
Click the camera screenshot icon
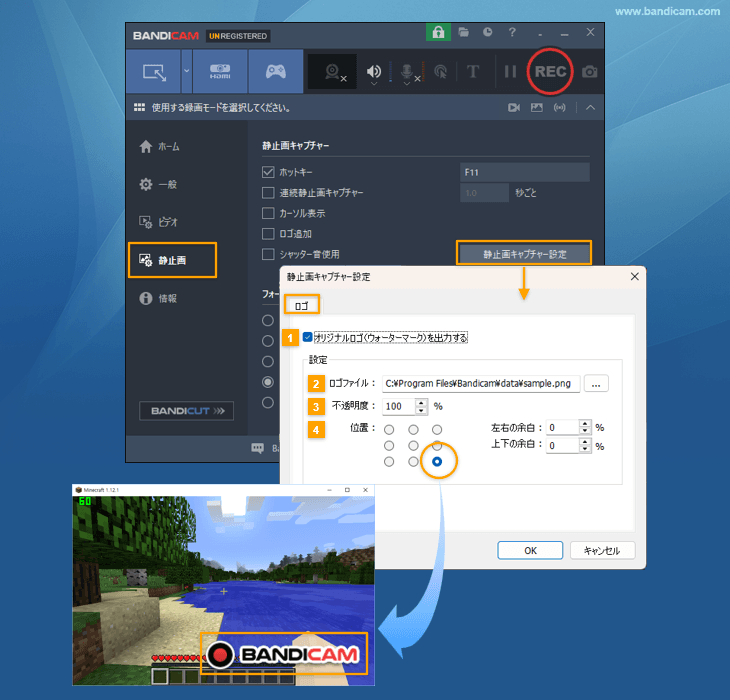point(589,72)
